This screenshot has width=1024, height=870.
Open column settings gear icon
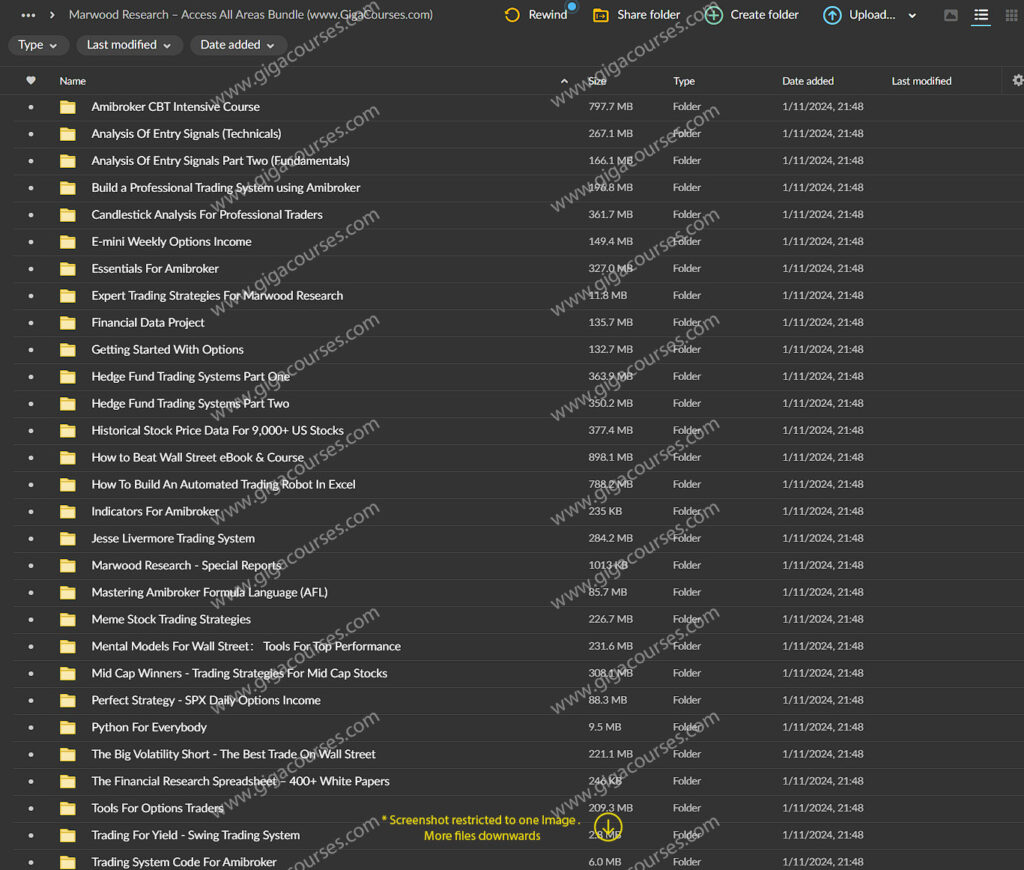(x=1017, y=80)
